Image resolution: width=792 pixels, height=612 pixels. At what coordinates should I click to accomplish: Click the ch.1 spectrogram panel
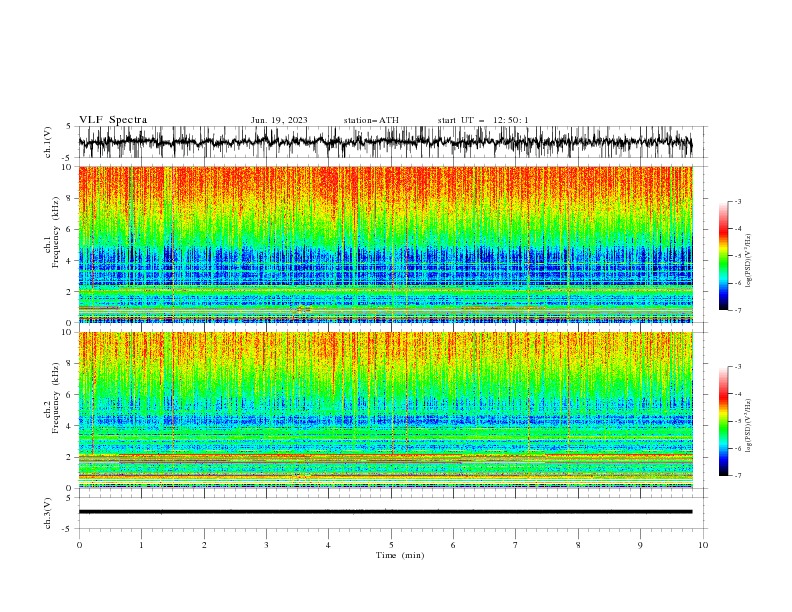point(385,244)
